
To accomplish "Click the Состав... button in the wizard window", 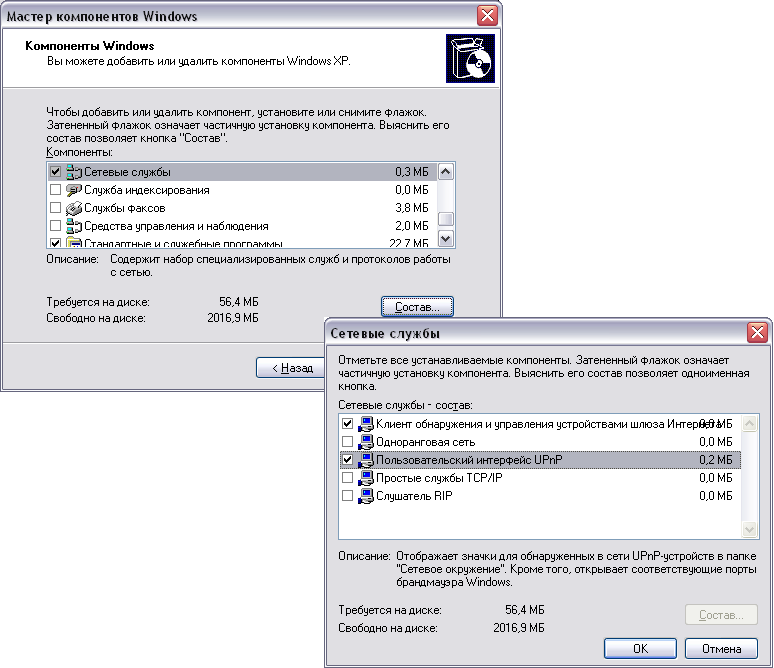I will [x=417, y=307].
